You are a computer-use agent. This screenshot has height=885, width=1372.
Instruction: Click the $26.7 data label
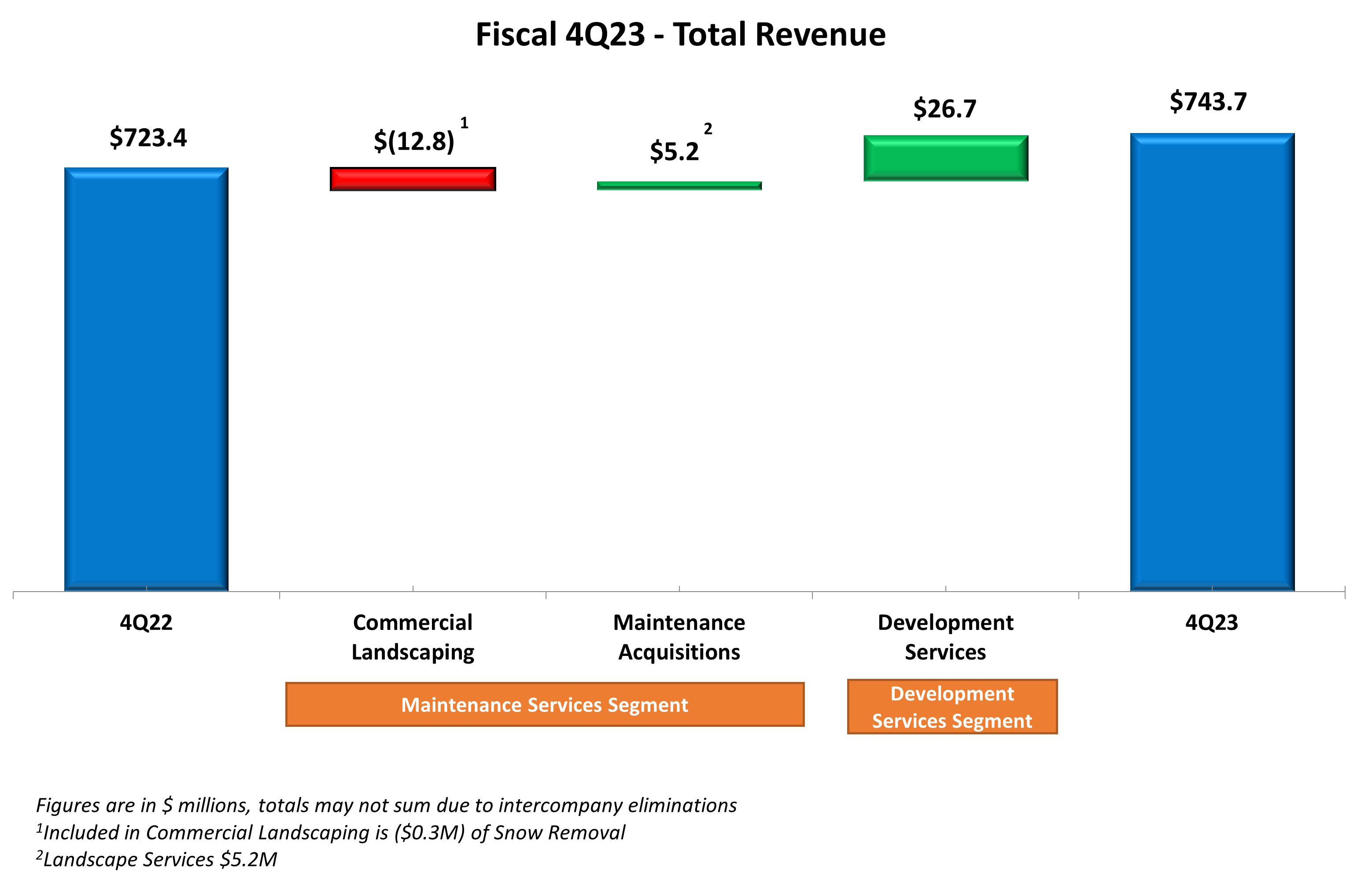pos(945,109)
